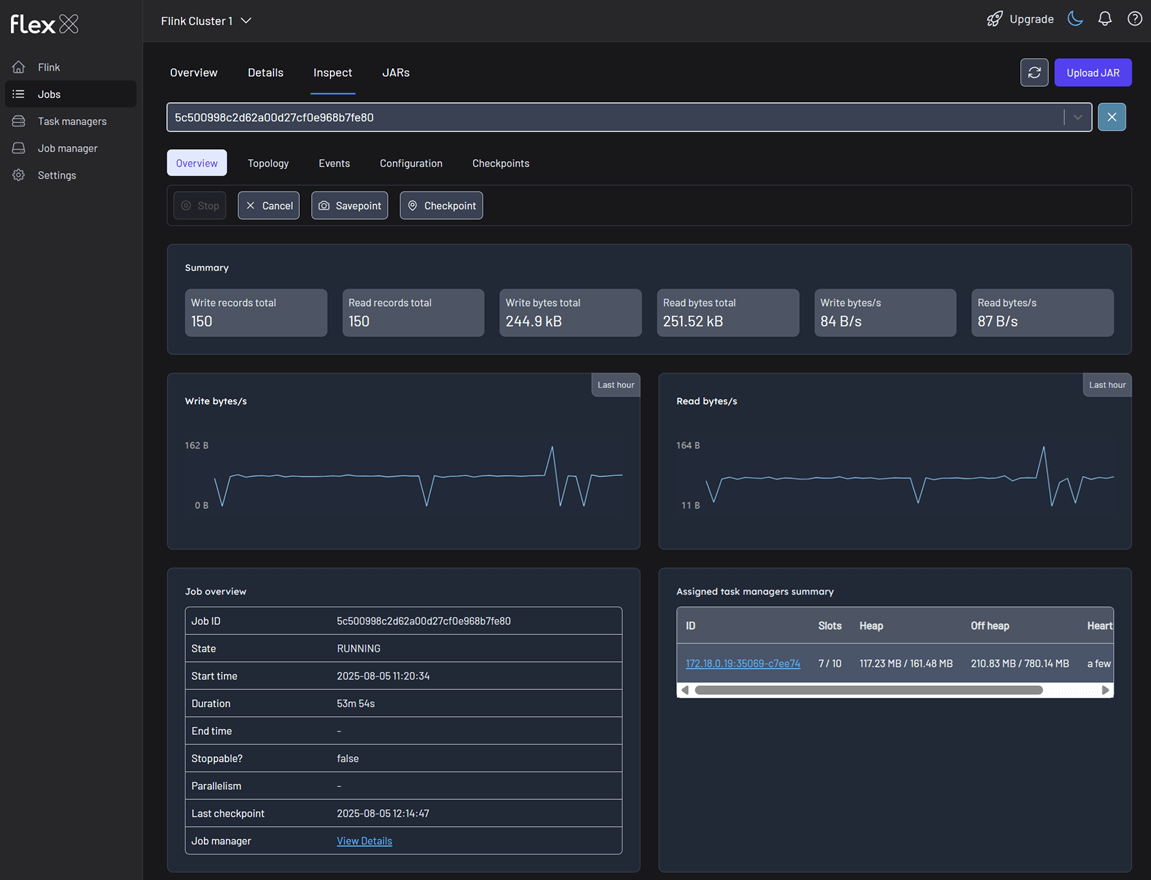Screen dimensions: 1151x880
Task: Expand the Flink Cluster 1 dropdown
Action: [206, 21]
